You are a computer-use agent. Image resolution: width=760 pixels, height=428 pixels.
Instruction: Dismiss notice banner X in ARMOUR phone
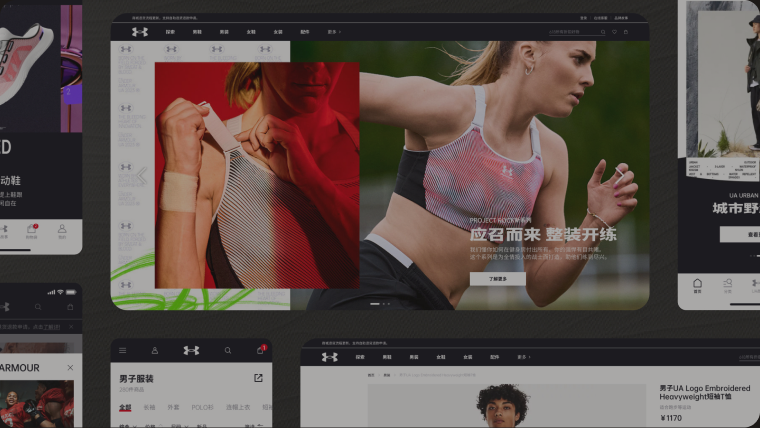point(71,327)
